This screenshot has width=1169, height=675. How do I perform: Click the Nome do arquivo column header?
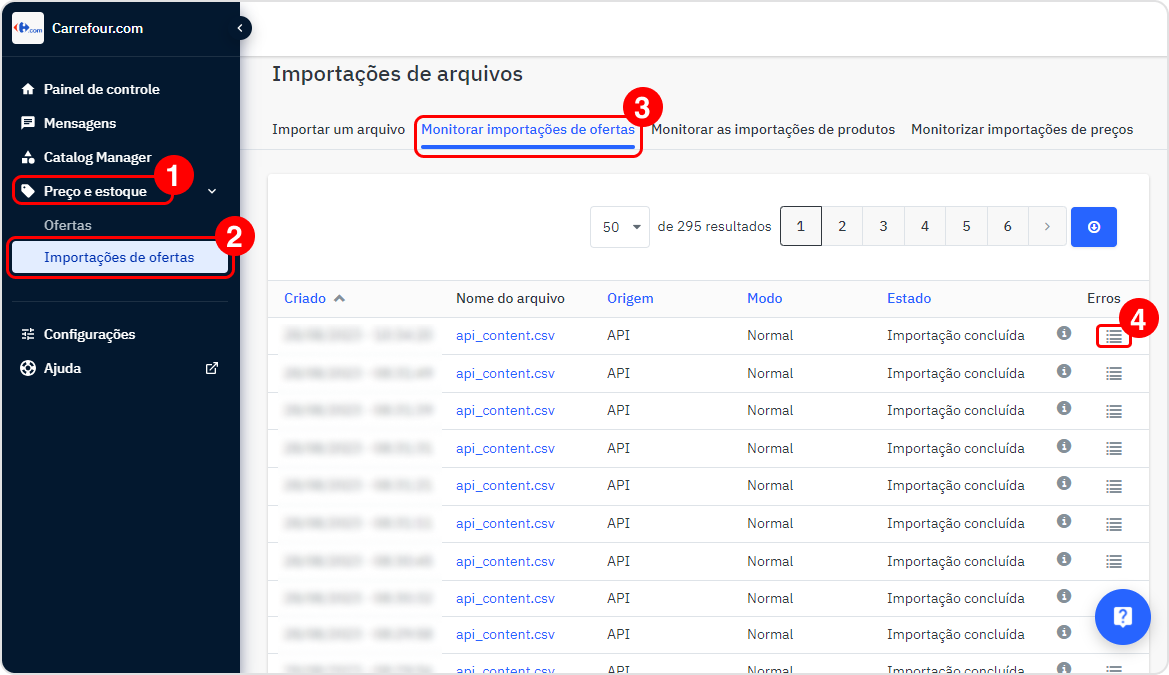tap(510, 298)
